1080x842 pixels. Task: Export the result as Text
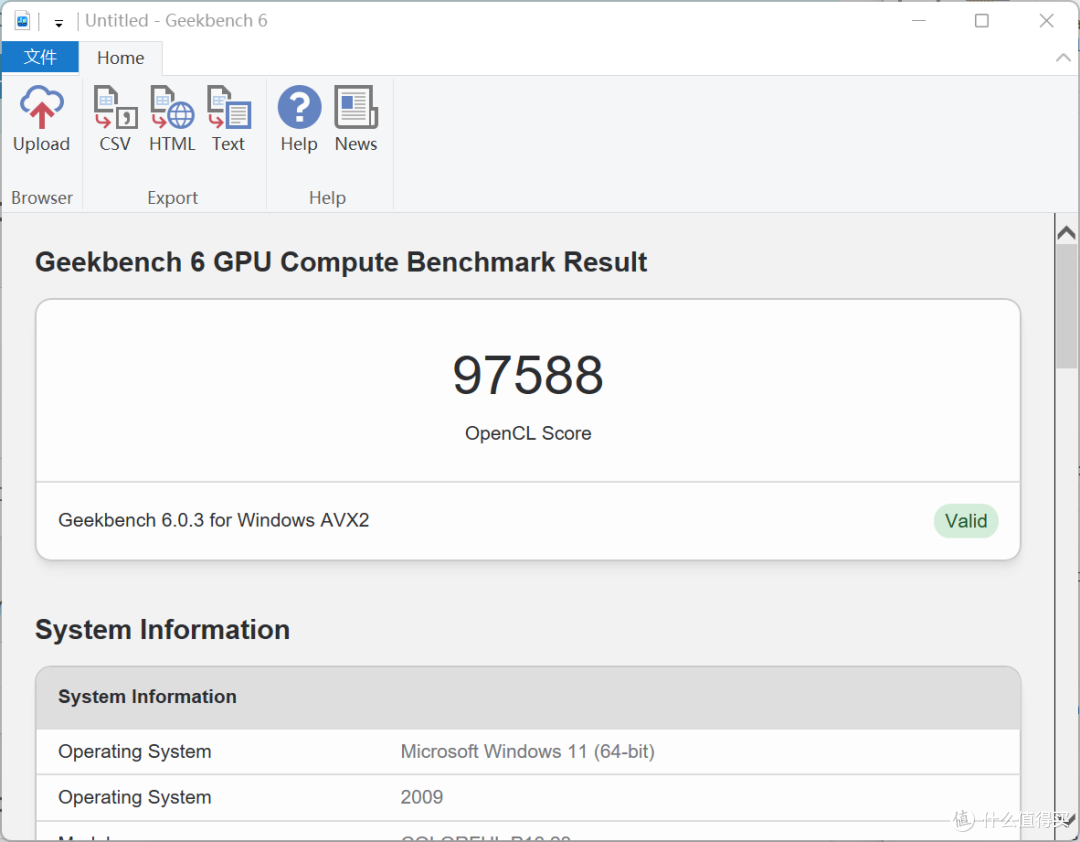(229, 119)
